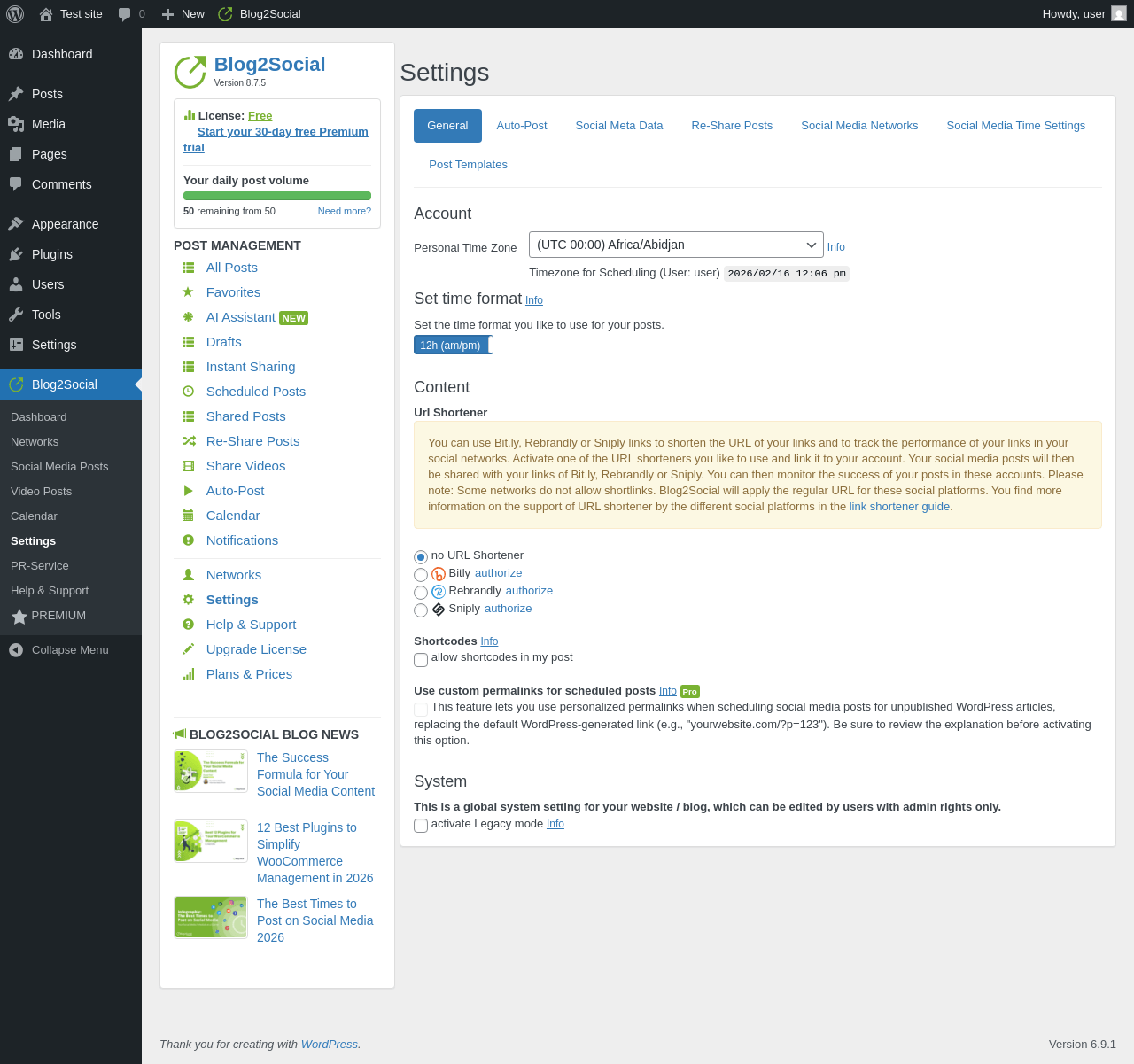Open the Social Meta Data tab
This screenshot has width=1134, height=1064.
[619, 126]
